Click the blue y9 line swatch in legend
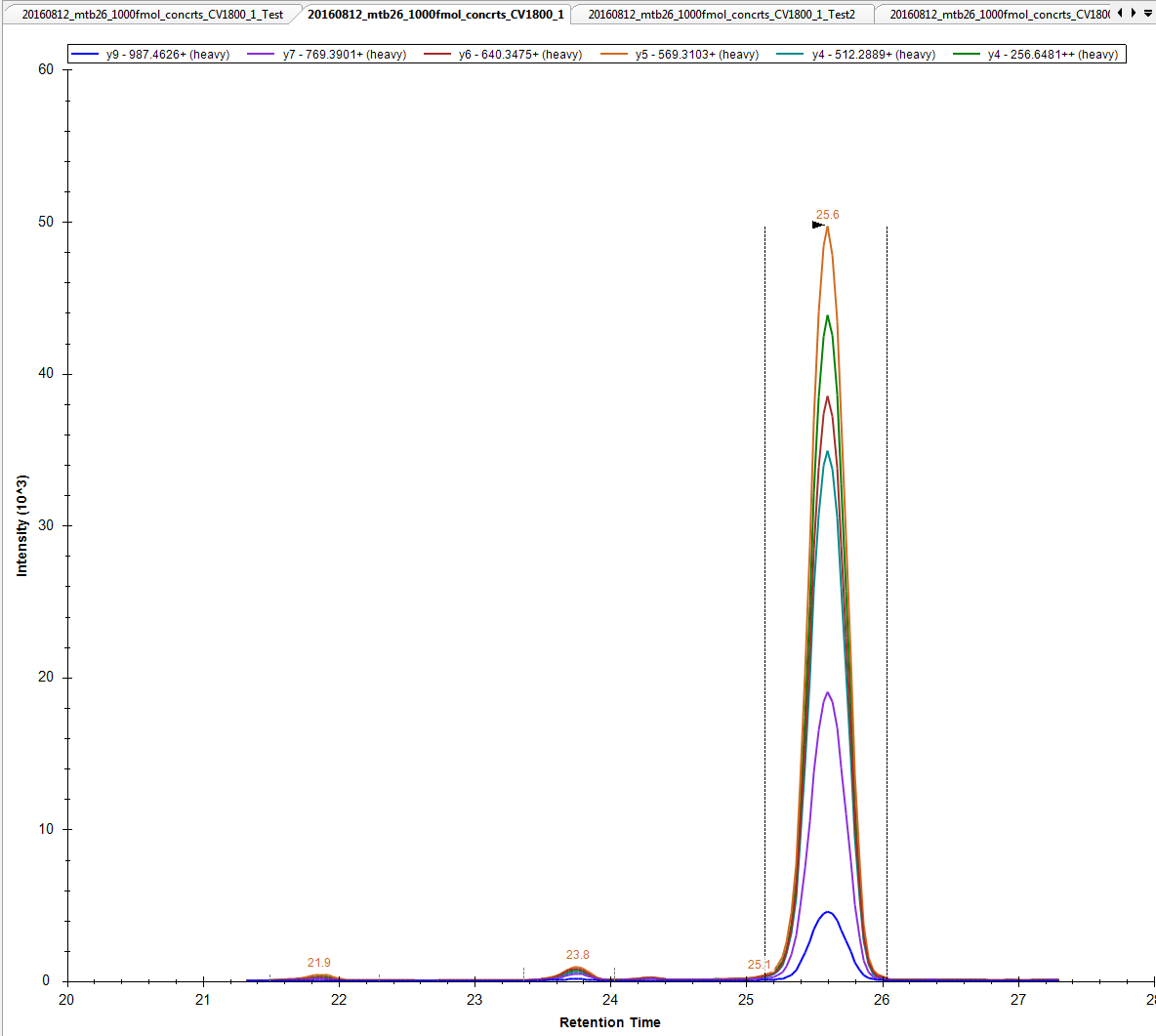 [86, 55]
